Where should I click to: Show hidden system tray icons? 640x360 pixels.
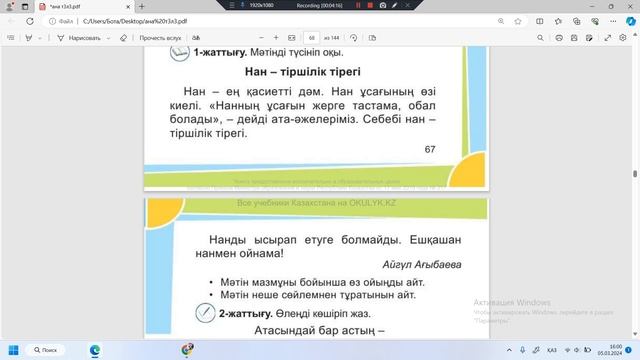(509, 350)
